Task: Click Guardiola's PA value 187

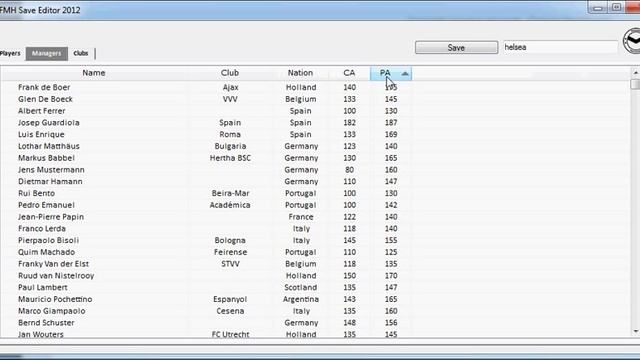Action: (x=391, y=123)
